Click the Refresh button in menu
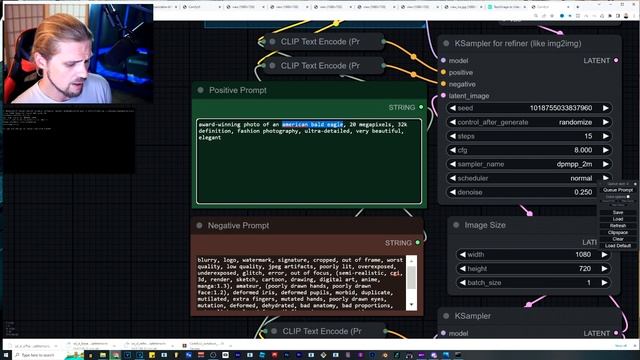The image size is (640, 360). tap(618, 226)
